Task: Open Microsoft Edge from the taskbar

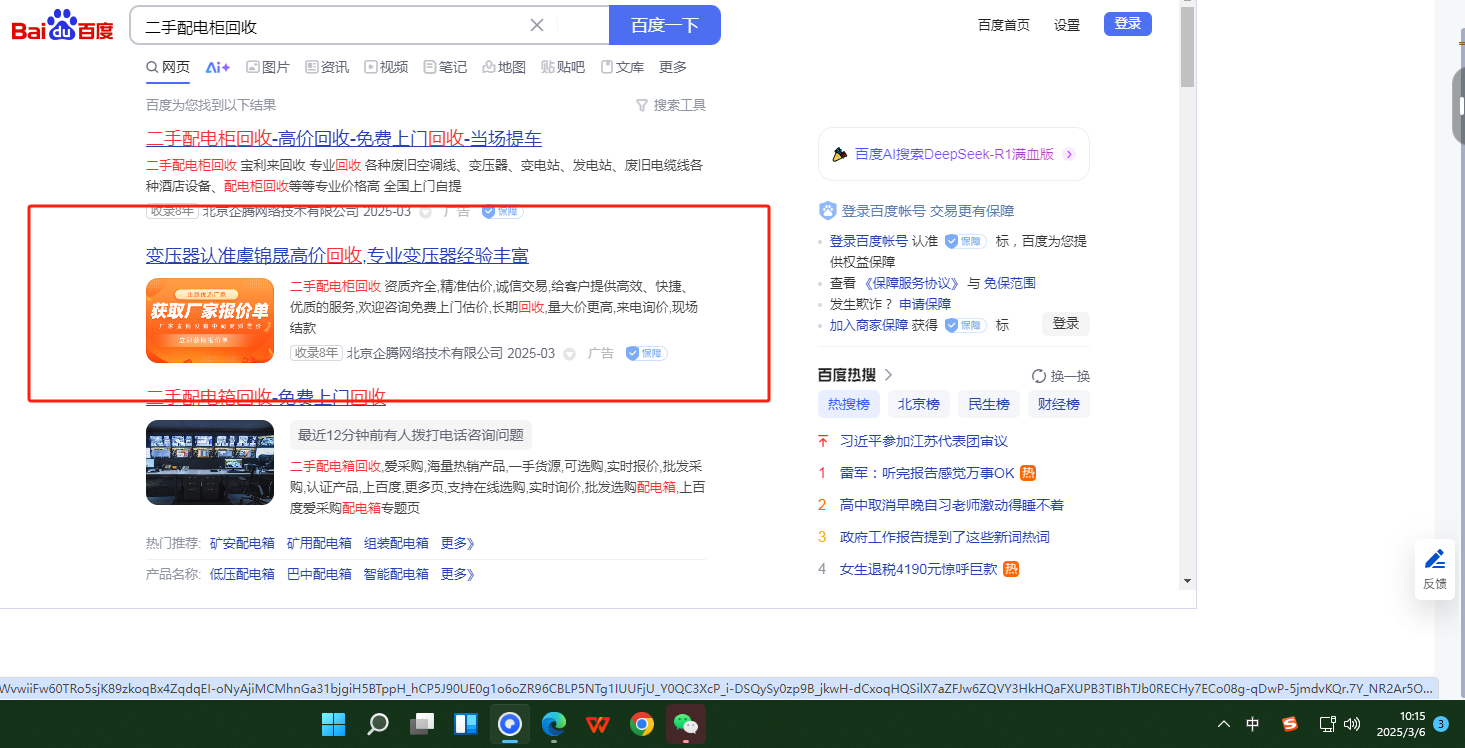Action: tap(554, 724)
